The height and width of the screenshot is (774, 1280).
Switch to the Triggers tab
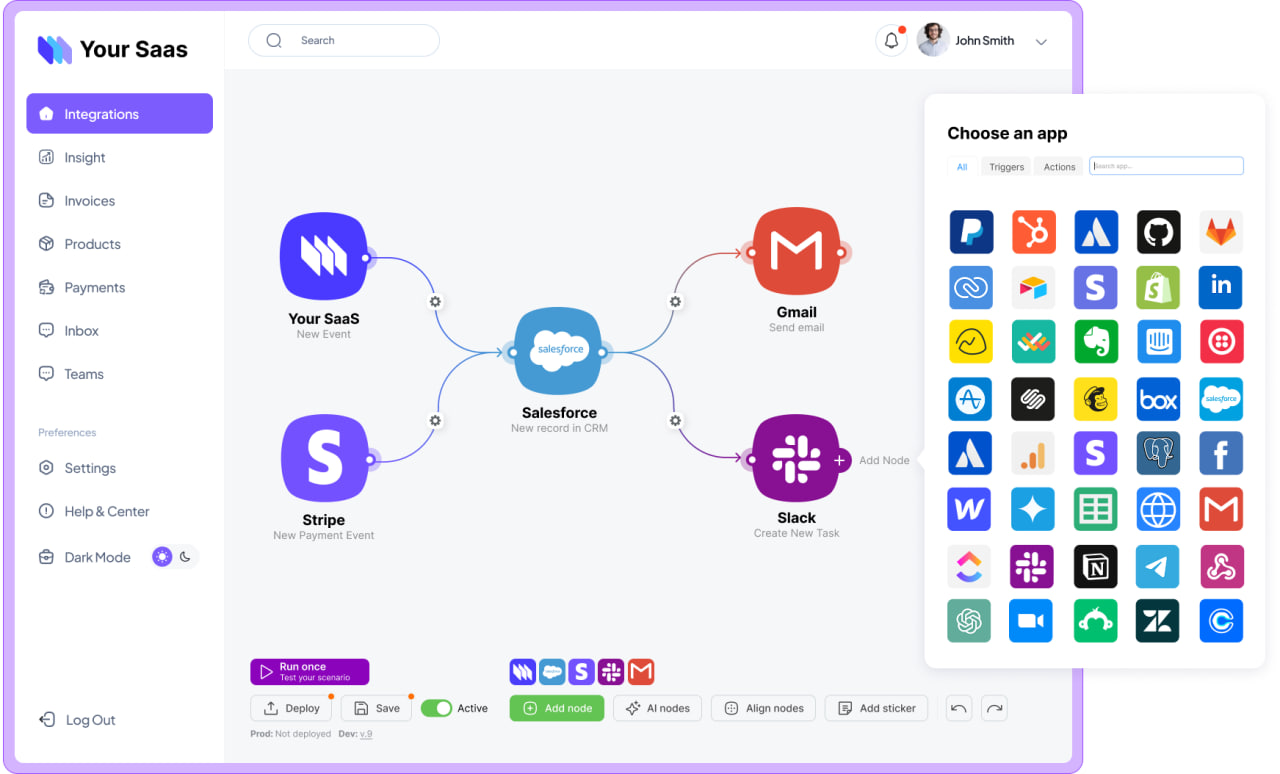pyautogui.click(x=1007, y=167)
